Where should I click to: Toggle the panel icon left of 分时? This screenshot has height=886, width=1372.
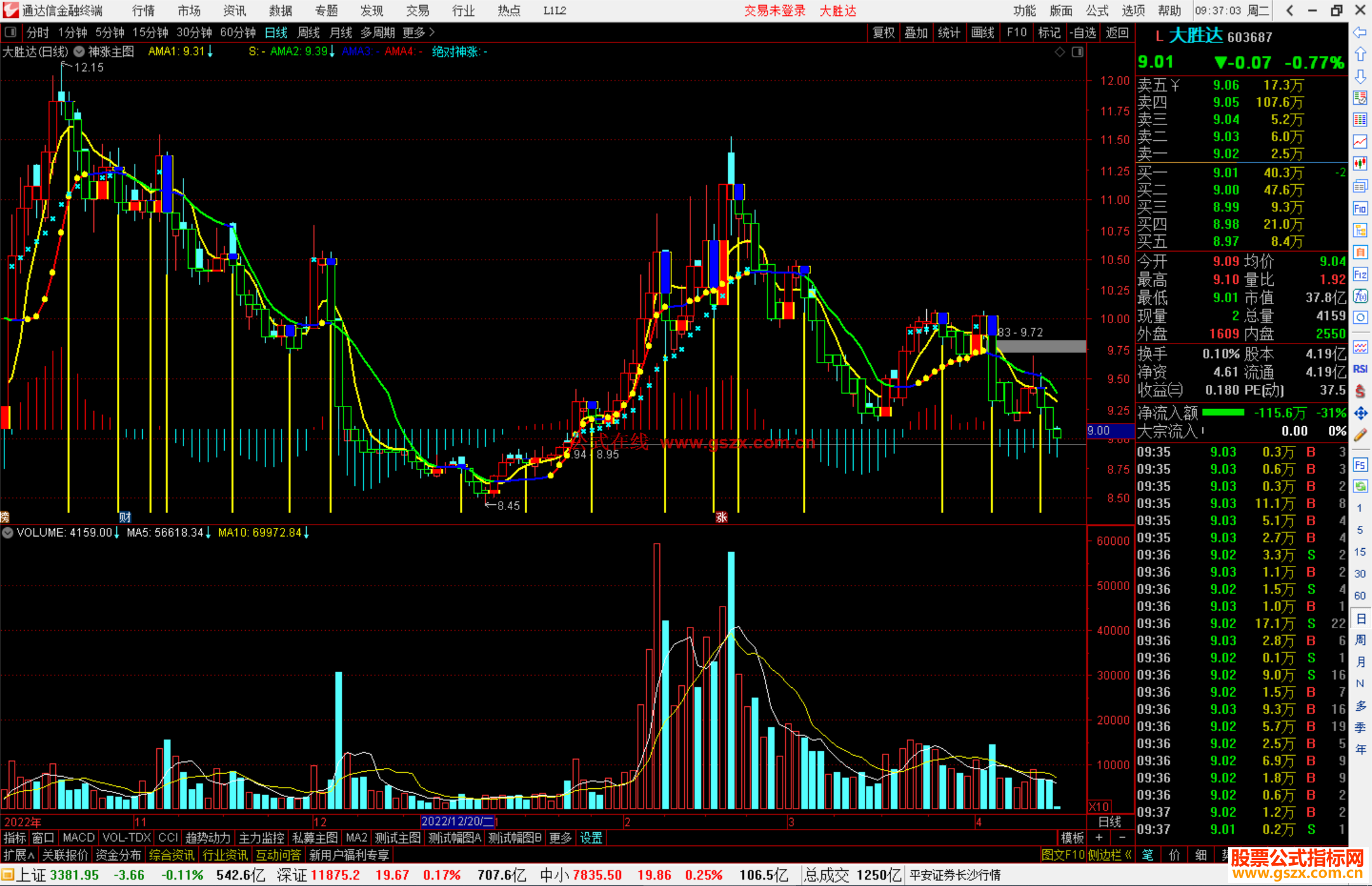10,32
